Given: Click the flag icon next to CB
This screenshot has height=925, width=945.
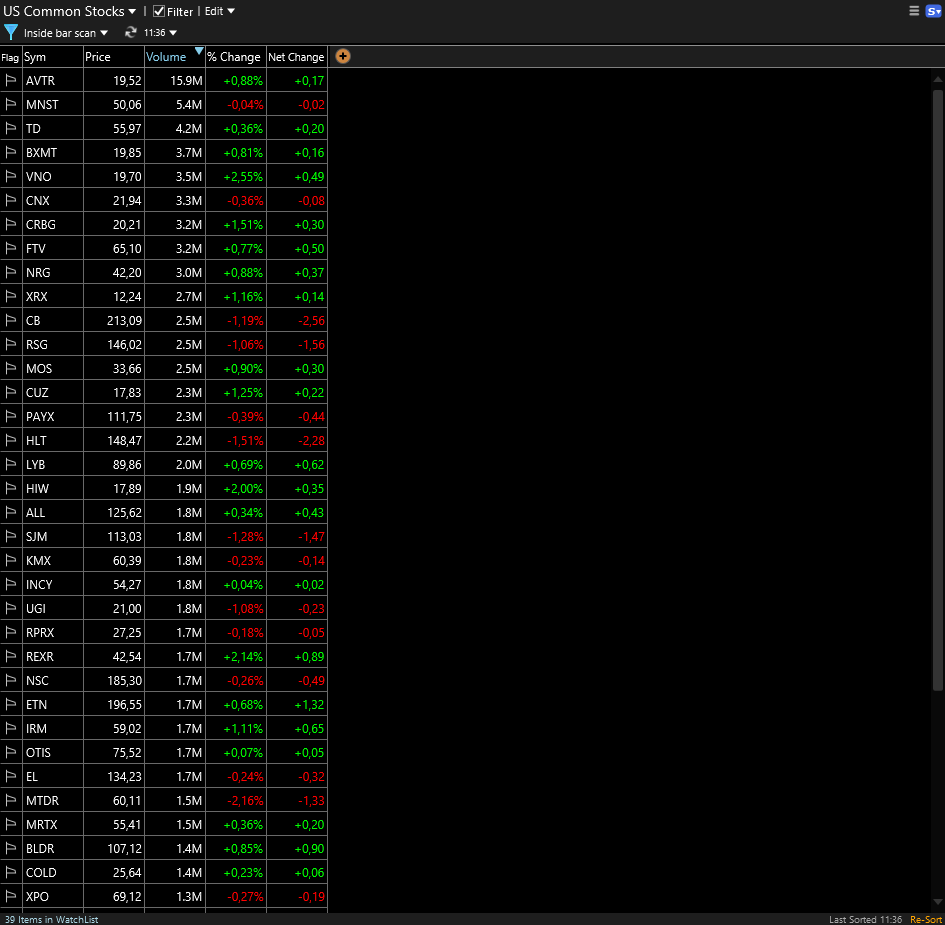Looking at the screenshot, I should [11, 320].
